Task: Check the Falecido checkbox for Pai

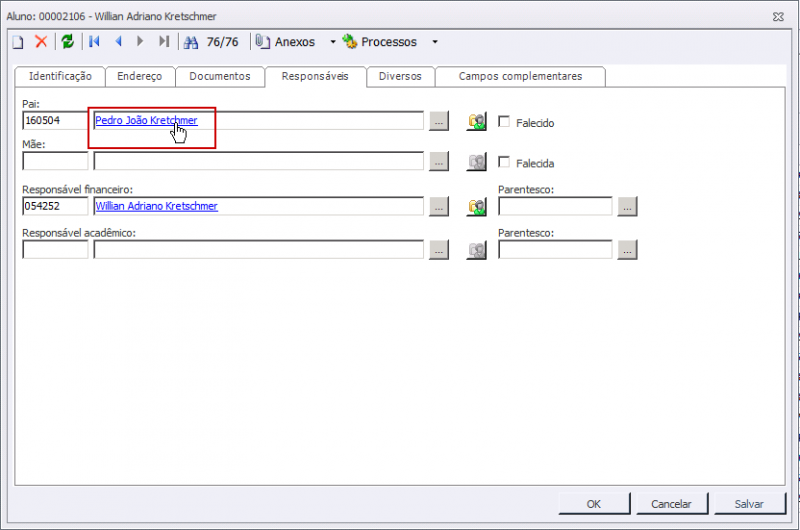Action: click(x=504, y=122)
